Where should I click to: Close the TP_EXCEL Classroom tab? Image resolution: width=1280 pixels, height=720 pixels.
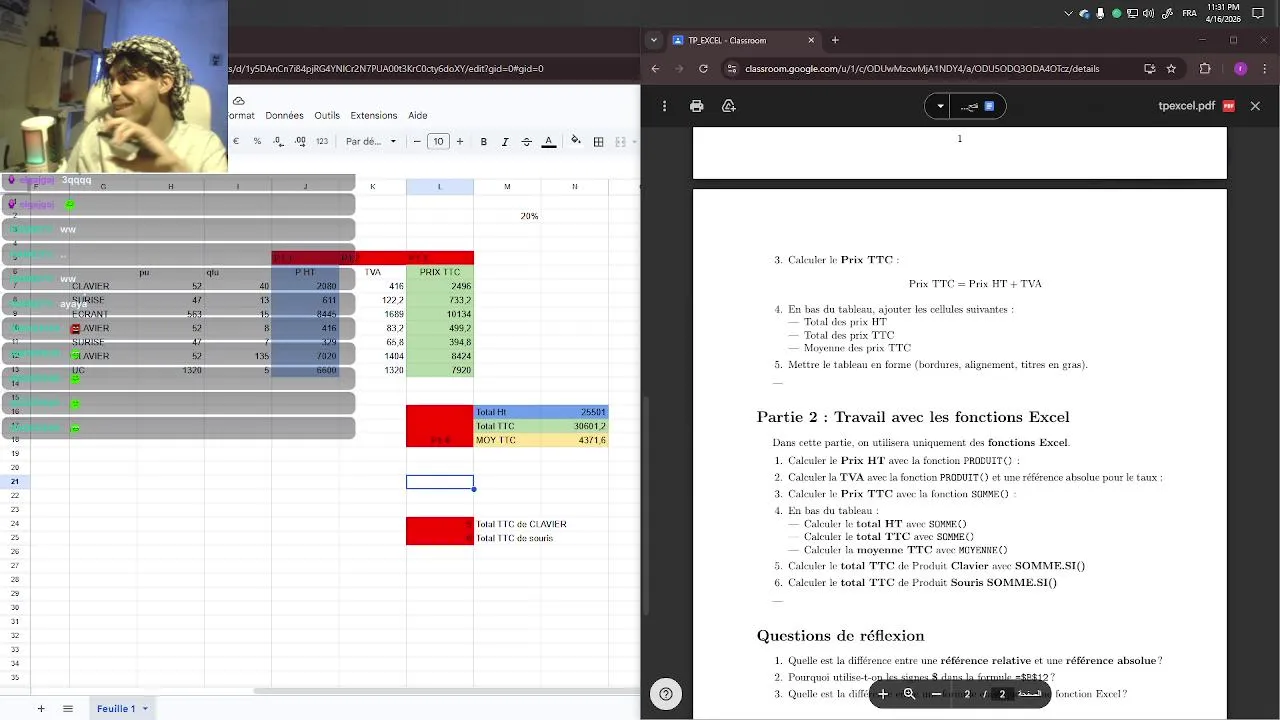811,40
